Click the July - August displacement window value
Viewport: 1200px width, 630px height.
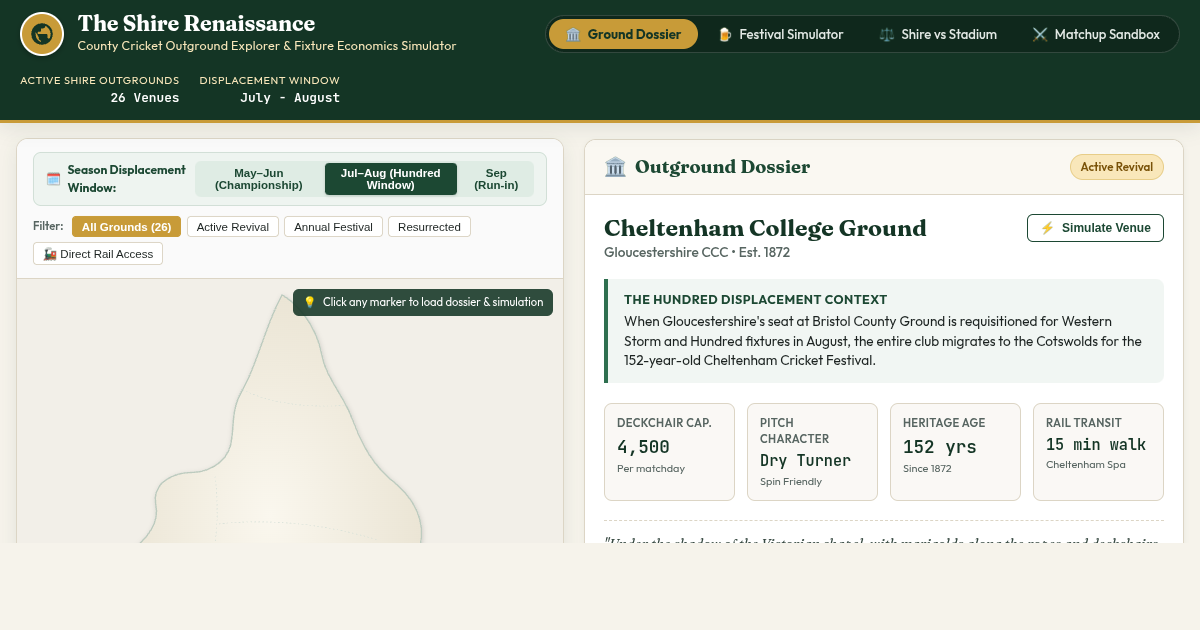click(290, 97)
